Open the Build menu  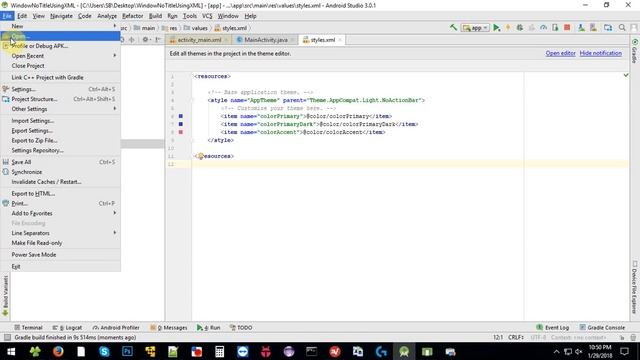[x=155, y=16]
